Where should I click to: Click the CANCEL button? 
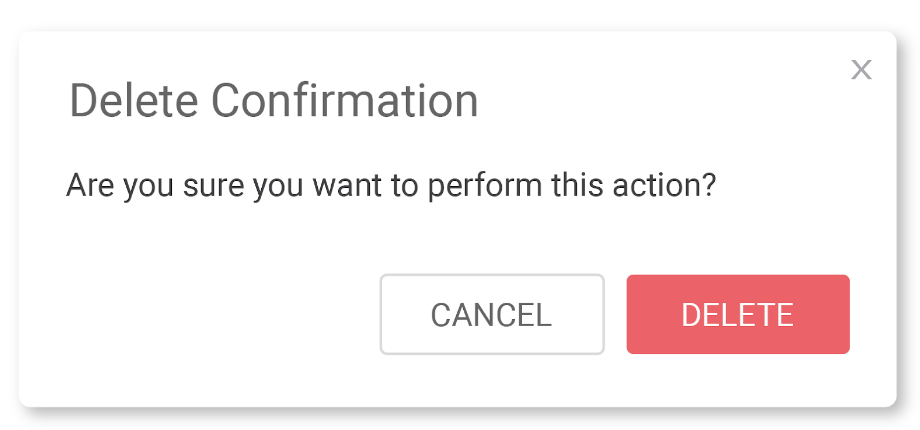pyautogui.click(x=492, y=314)
